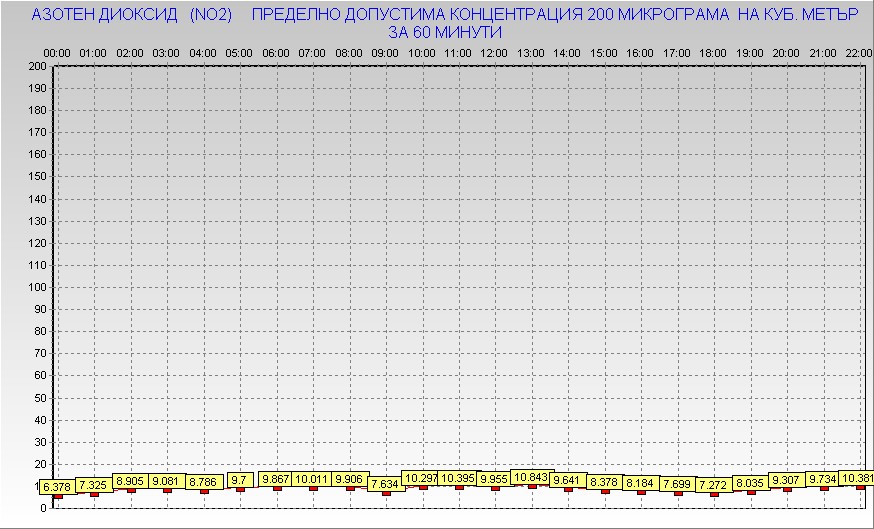This screenshot has height=529, width=874.
Task: Select the 7.634 data value label
Action: pyautogui.click(x=386, y=484)
